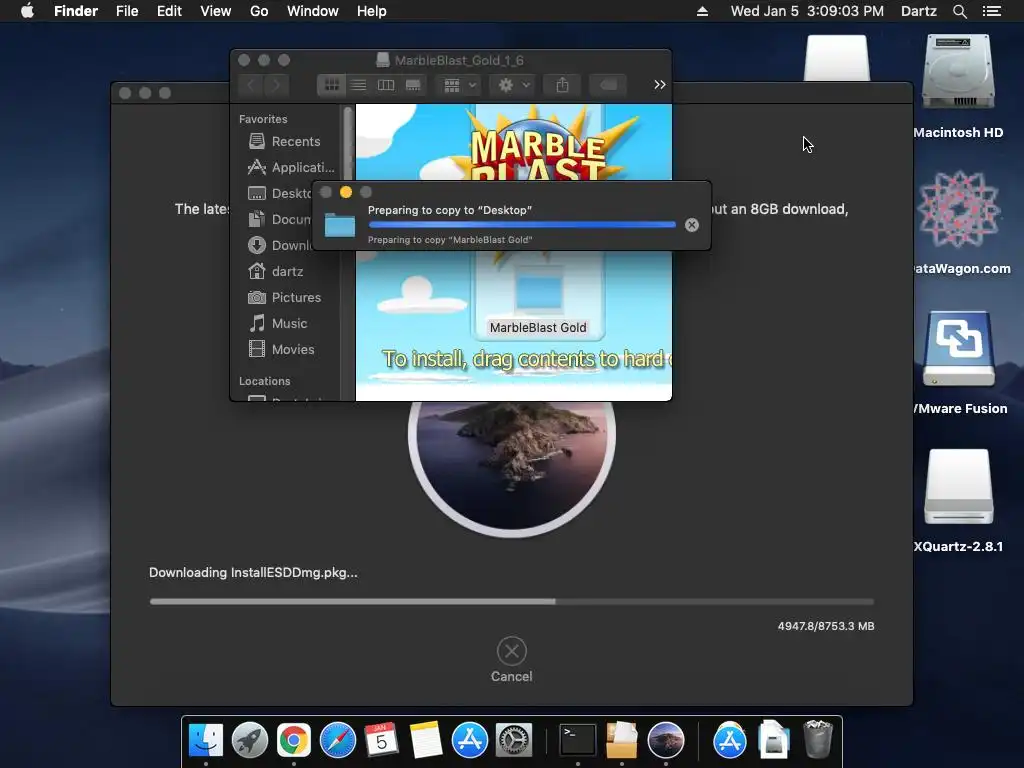
Task: Open the Window menu
Action: coord(313,11)
